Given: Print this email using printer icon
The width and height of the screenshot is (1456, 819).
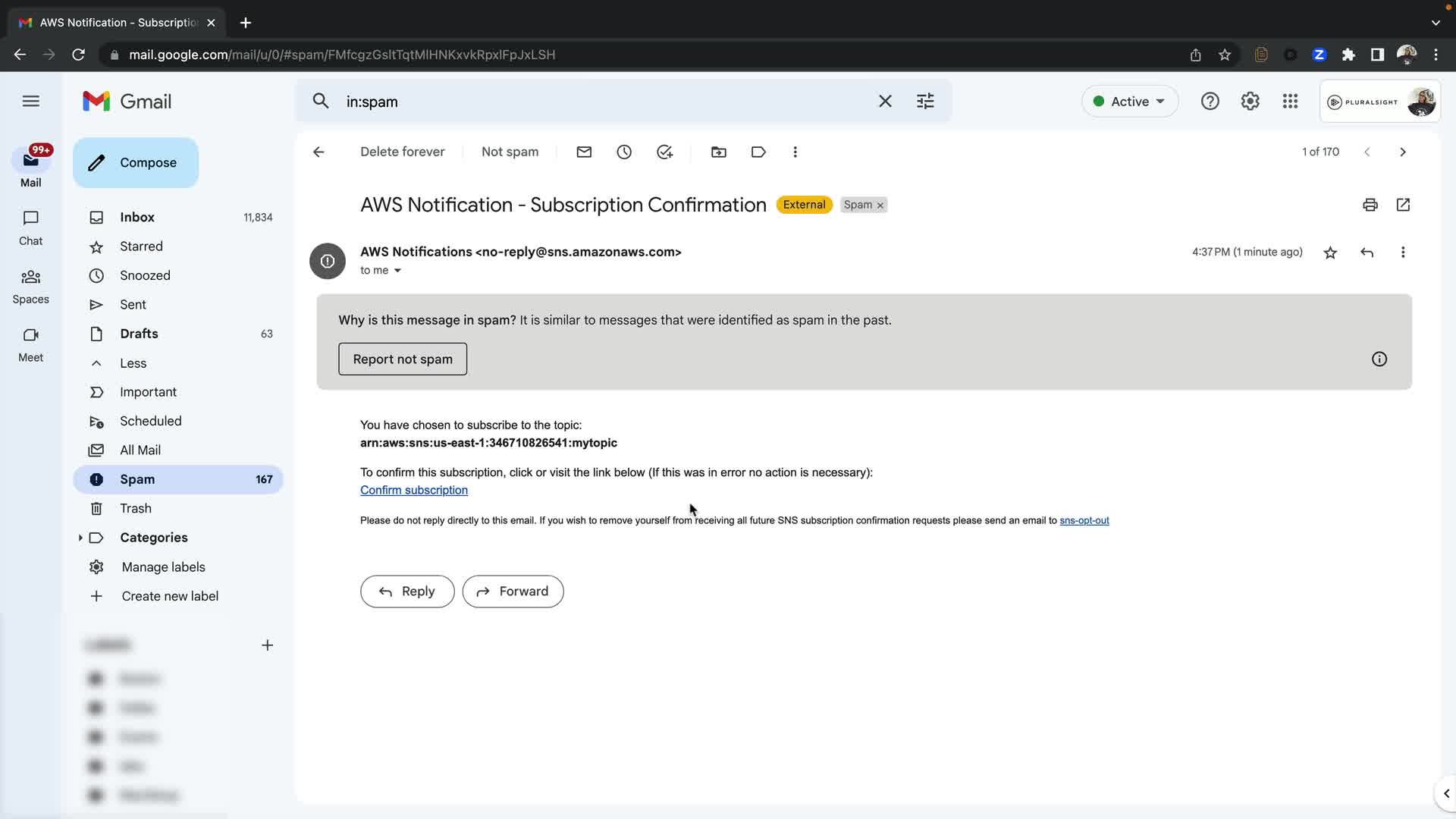Looking at the screenshot, I should [x=1370, y=205].
